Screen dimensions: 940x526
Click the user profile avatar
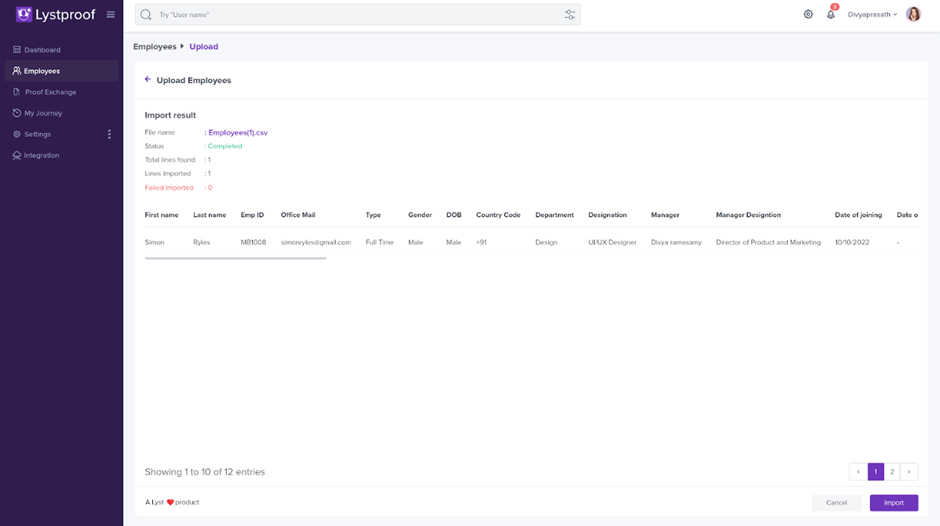pos(913,14)
